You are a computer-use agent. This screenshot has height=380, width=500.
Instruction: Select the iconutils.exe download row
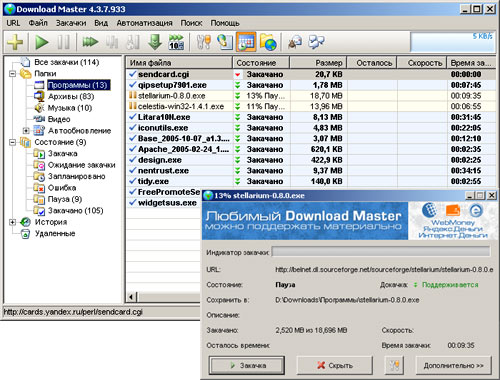coord(311,128)
